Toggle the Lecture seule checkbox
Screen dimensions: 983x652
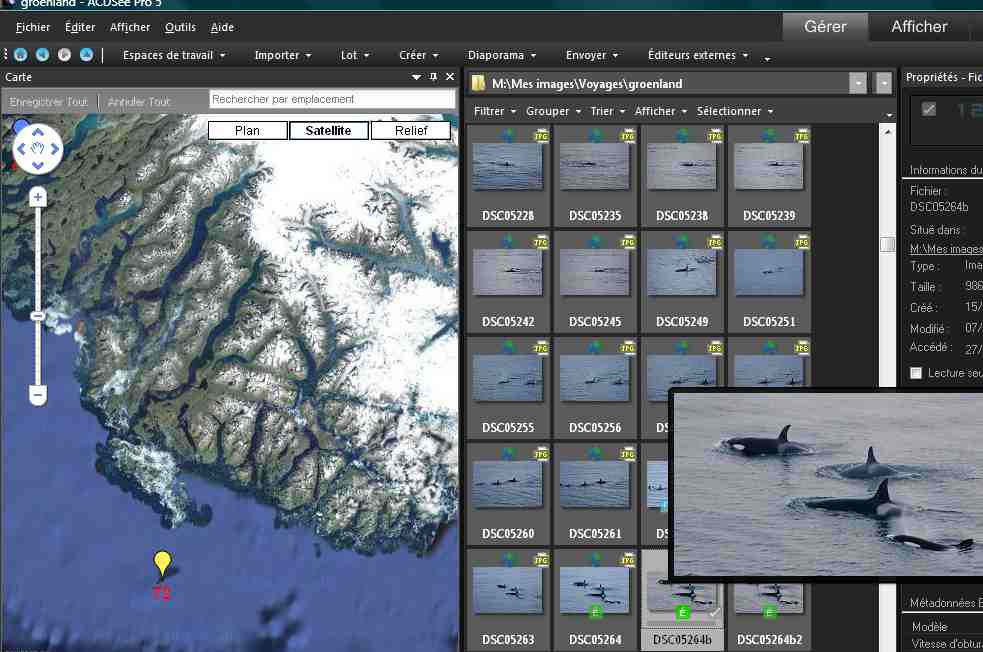click(916, 373)
